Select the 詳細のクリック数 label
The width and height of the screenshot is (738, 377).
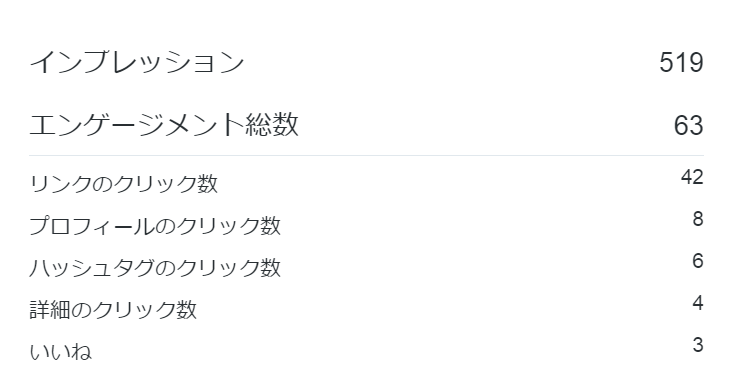(113, 310)
